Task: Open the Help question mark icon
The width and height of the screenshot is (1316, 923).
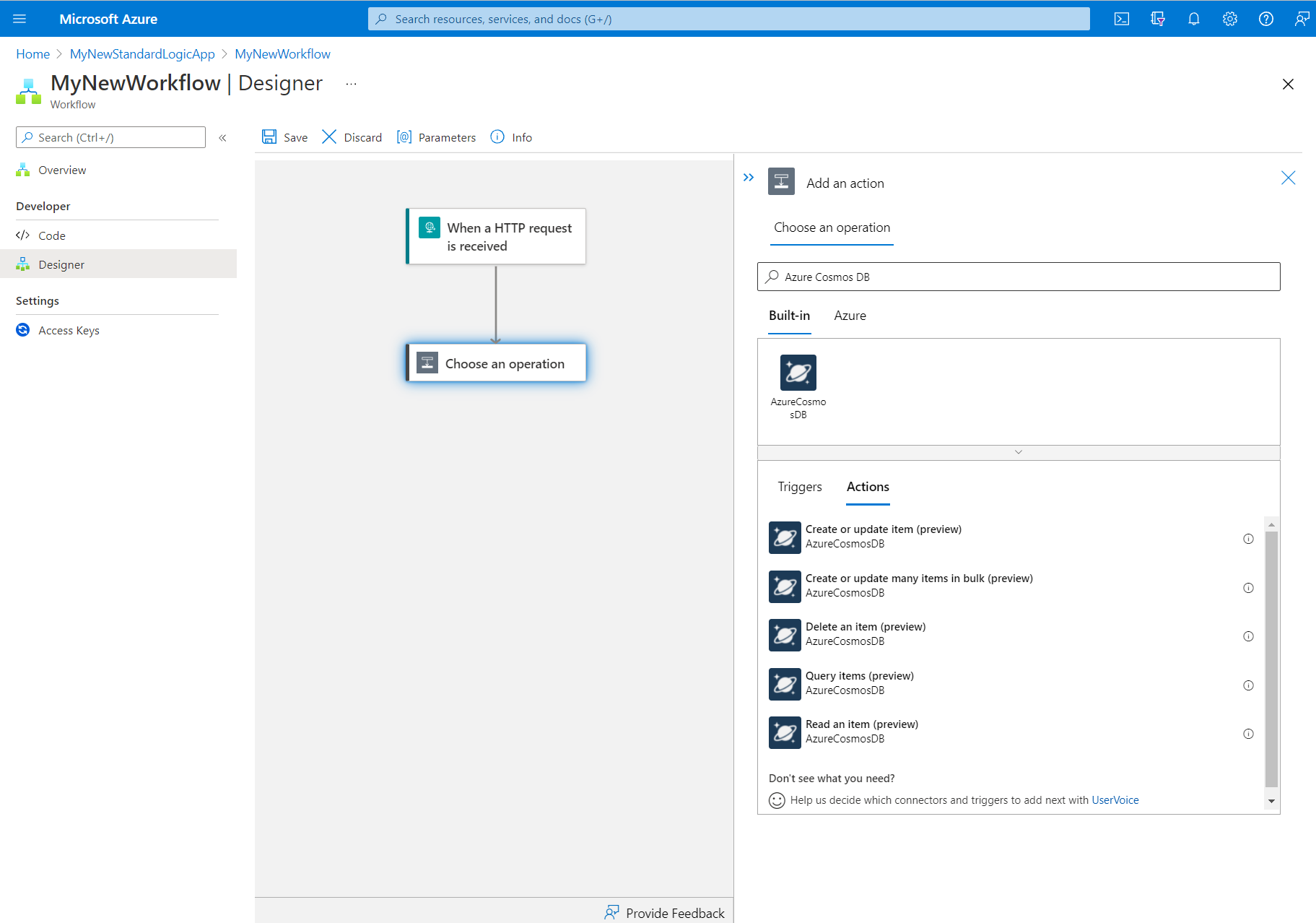Action: pyautogui.click(x=1266, y=19)
